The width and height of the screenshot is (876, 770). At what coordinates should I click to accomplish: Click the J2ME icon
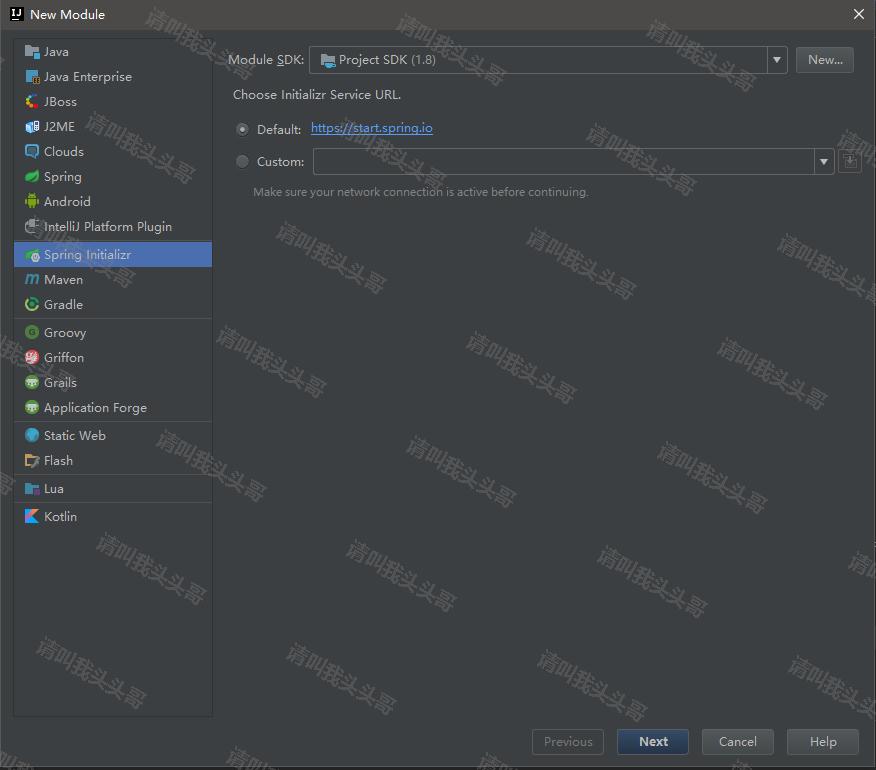tap(32, 127)
